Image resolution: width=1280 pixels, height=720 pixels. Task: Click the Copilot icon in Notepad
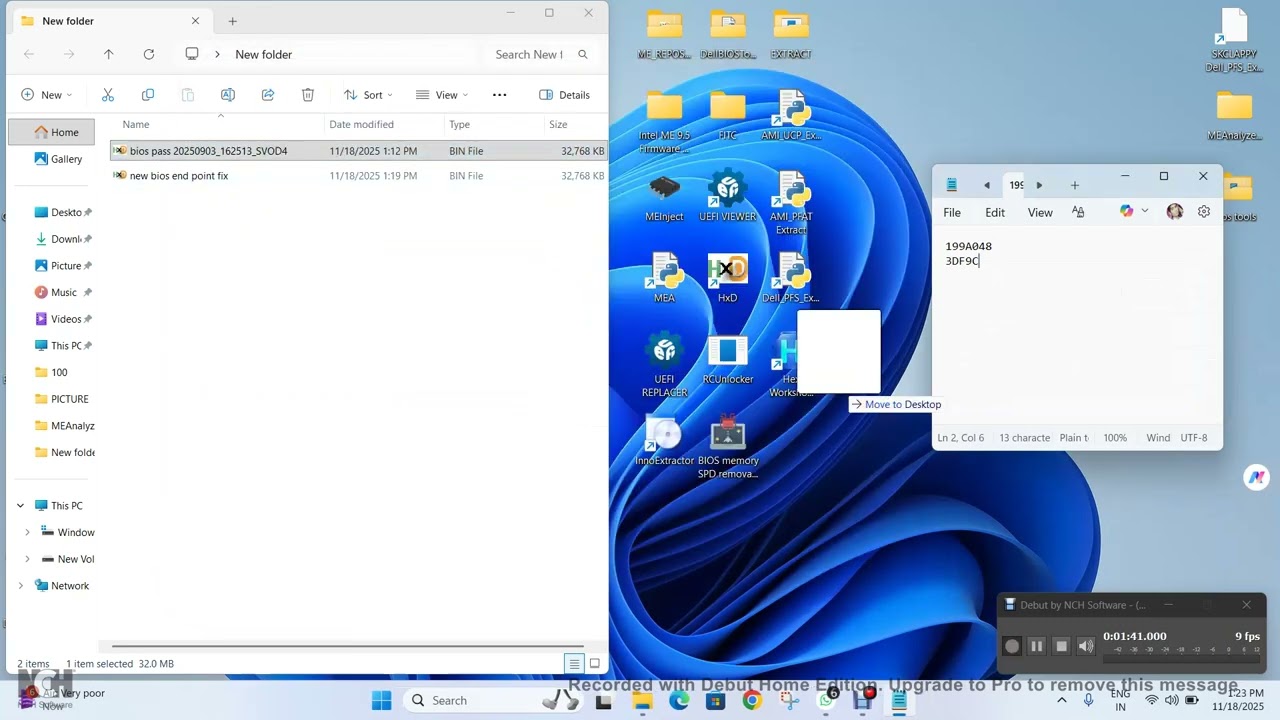[1127, 212]
